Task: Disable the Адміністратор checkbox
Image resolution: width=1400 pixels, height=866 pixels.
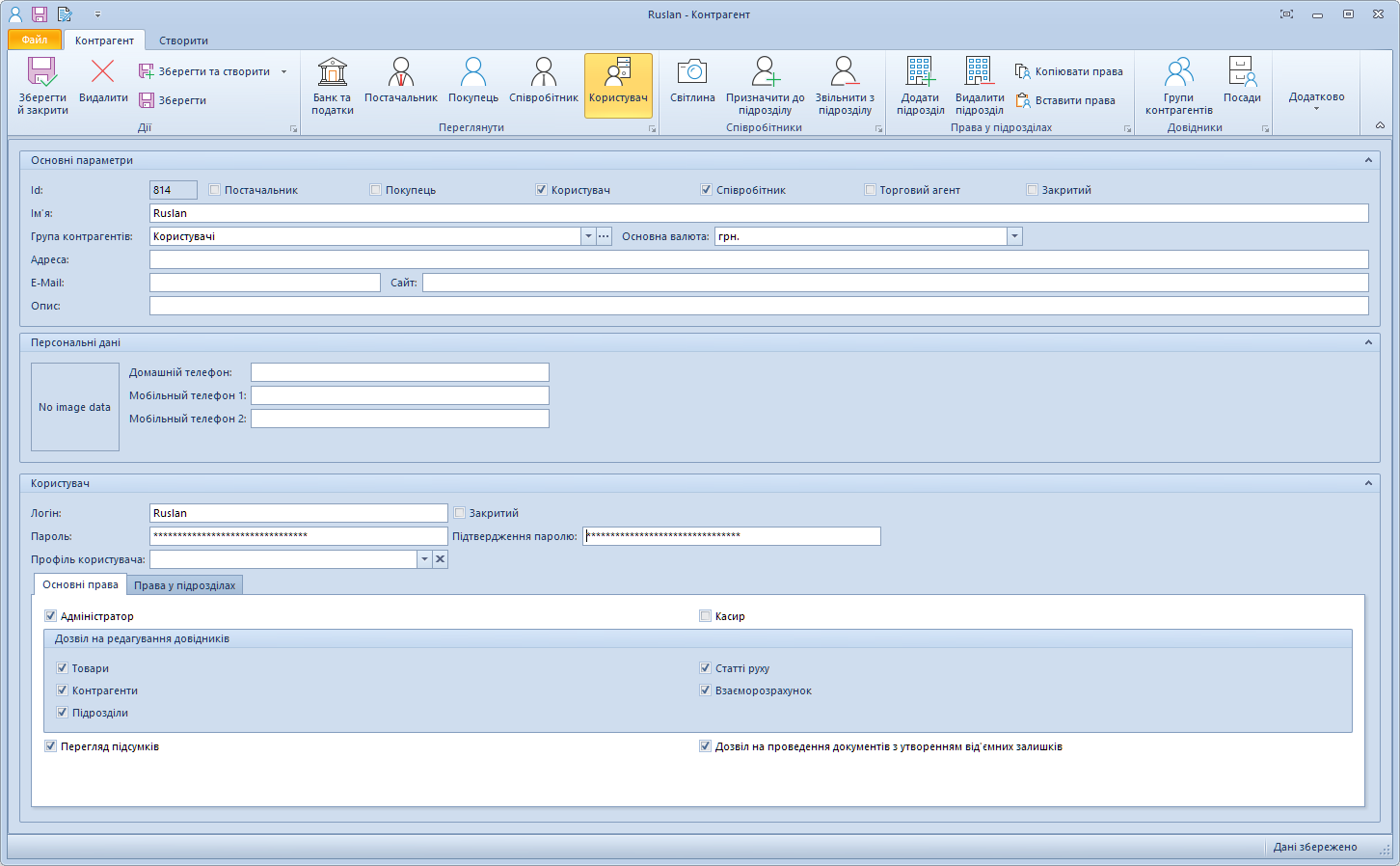Action: coord(50,615)
